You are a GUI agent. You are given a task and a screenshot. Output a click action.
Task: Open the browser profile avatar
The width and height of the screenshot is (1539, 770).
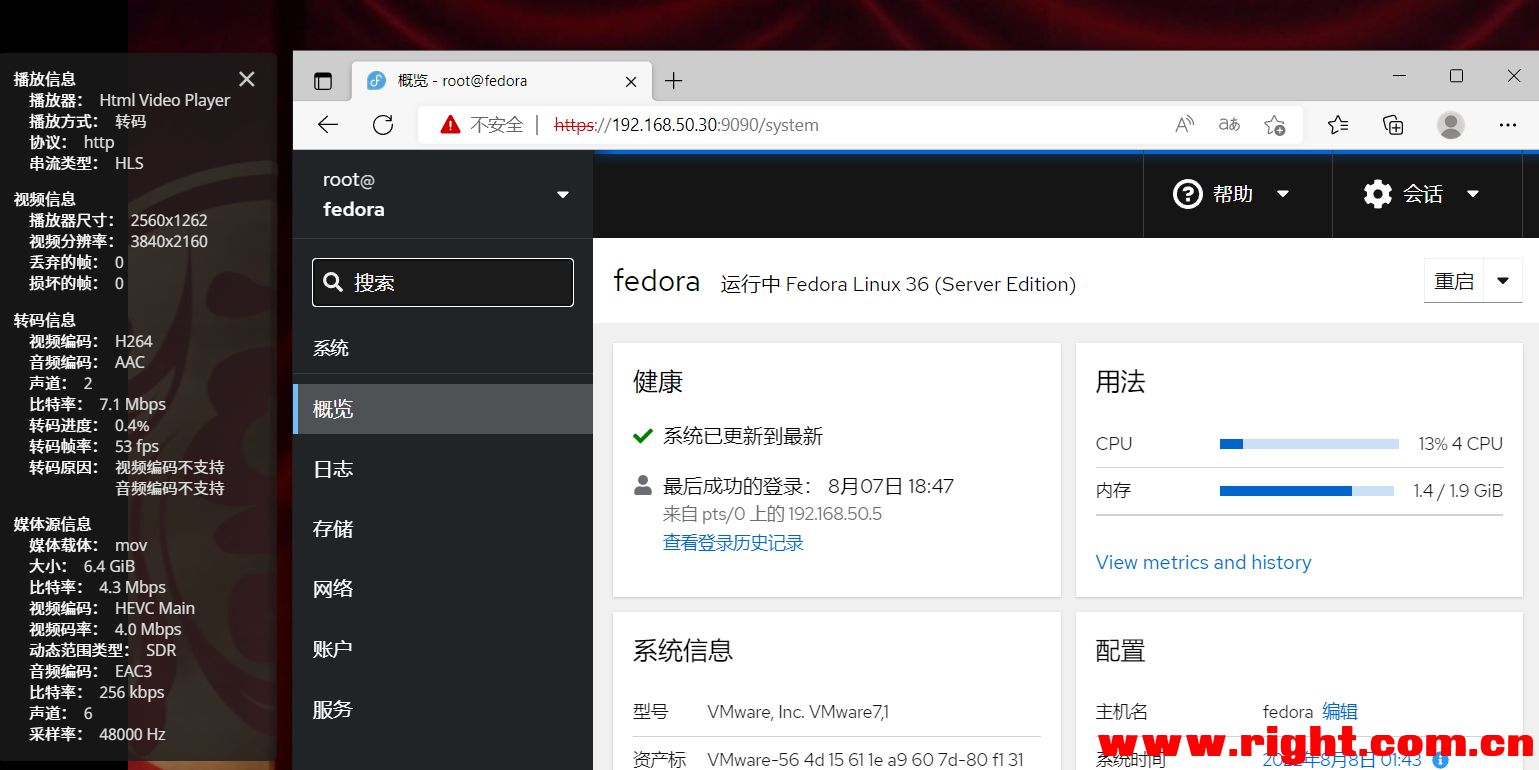pyautogui.click(x=1451, y=124)
